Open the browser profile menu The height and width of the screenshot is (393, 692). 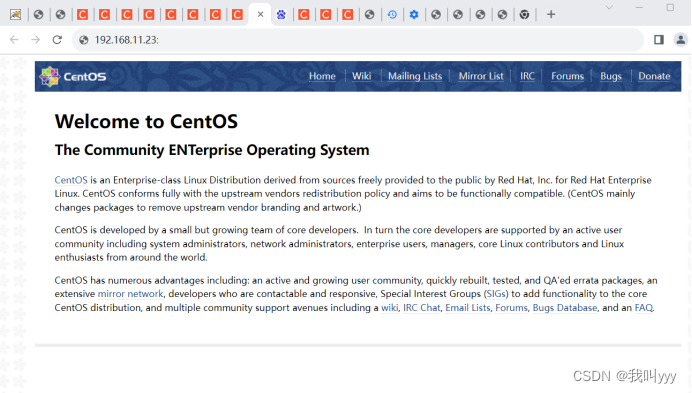[681, 40]
